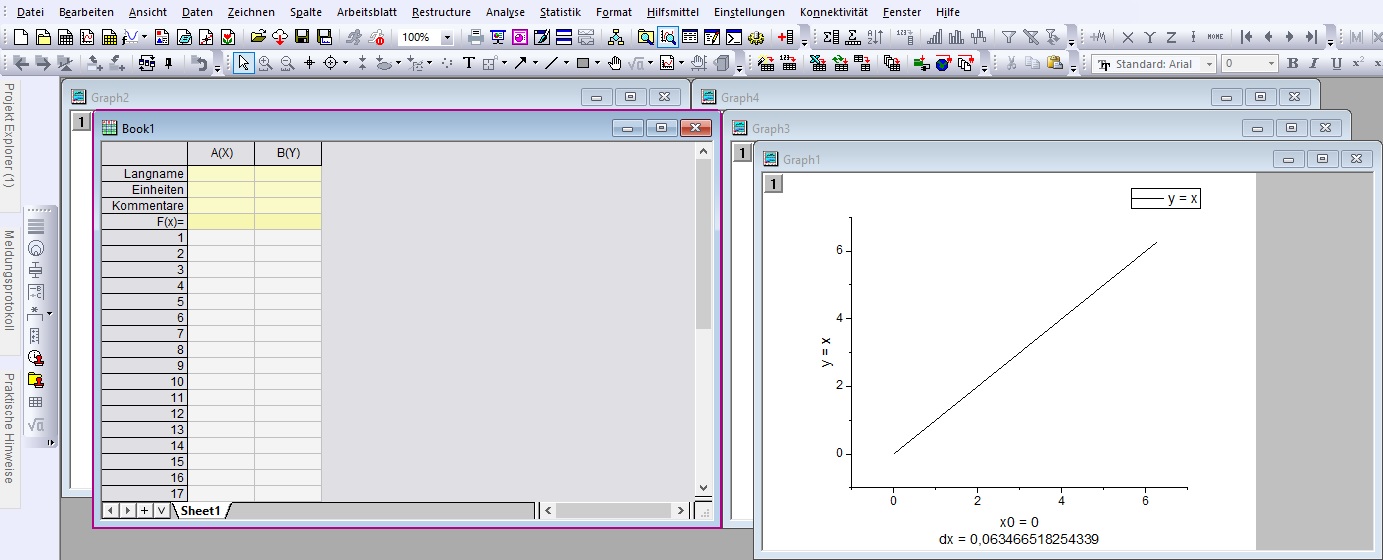Click the new workbook icon in toolbar
Image resolution: width=1383 pixels, height=560 pixels.
click(x=66, y=37)
